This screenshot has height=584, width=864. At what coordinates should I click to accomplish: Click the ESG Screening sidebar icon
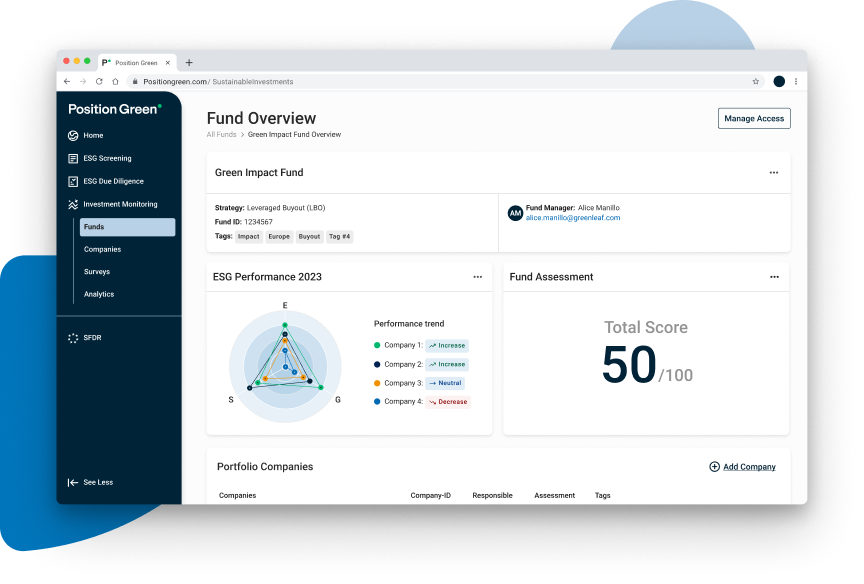click(73, 159)
